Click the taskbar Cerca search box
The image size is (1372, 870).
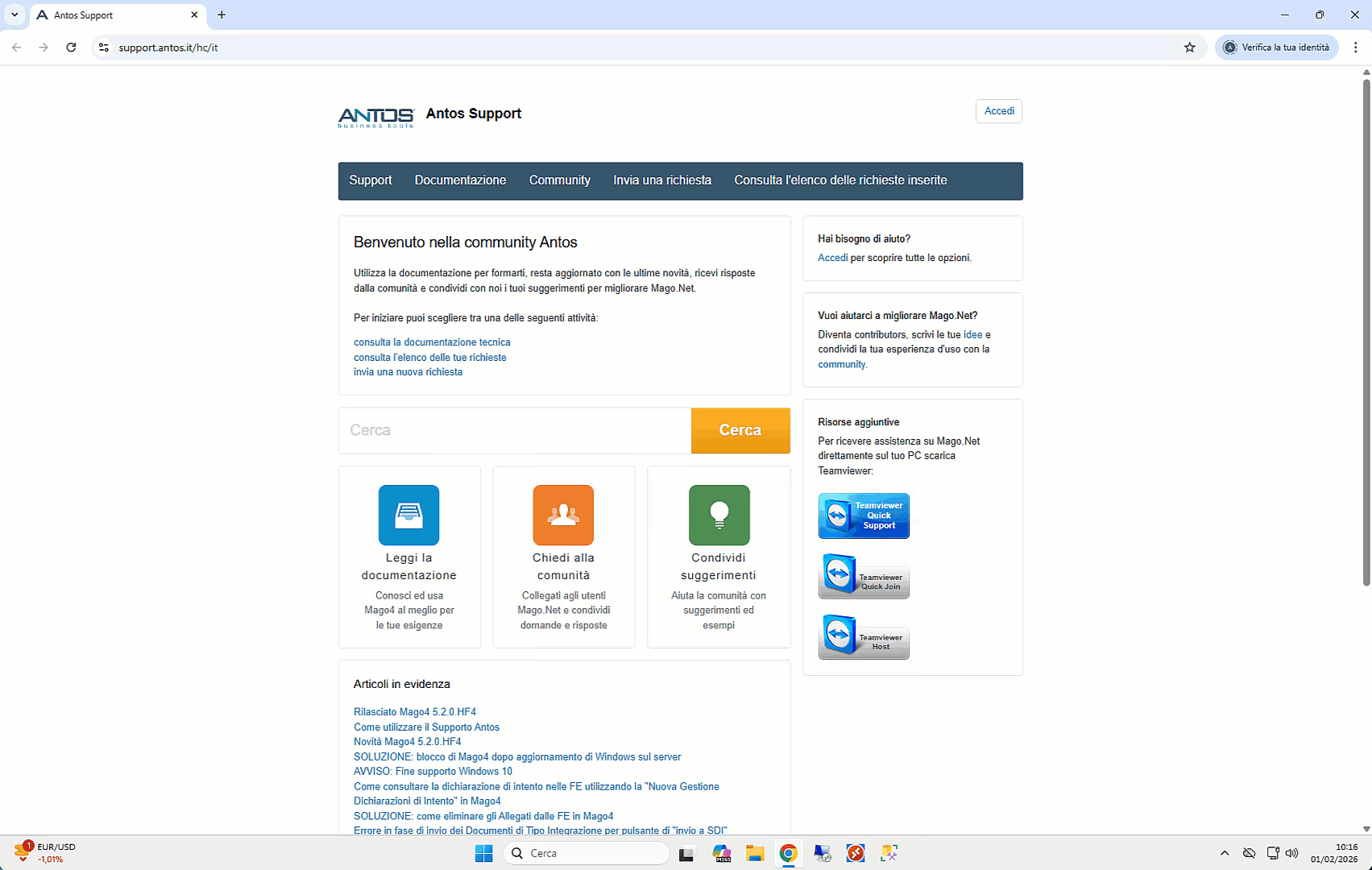(x=587, y=853)
